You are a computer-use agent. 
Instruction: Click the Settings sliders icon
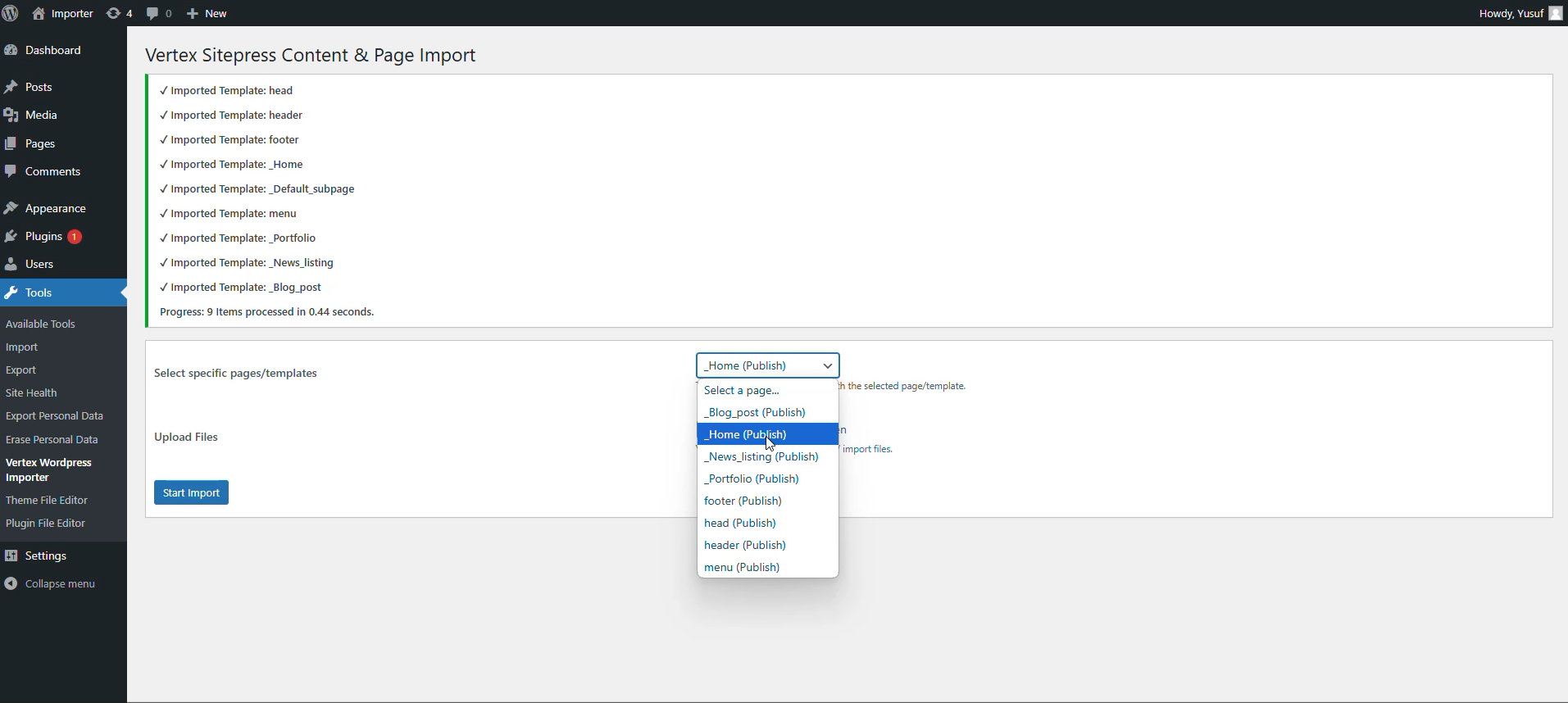11,556
